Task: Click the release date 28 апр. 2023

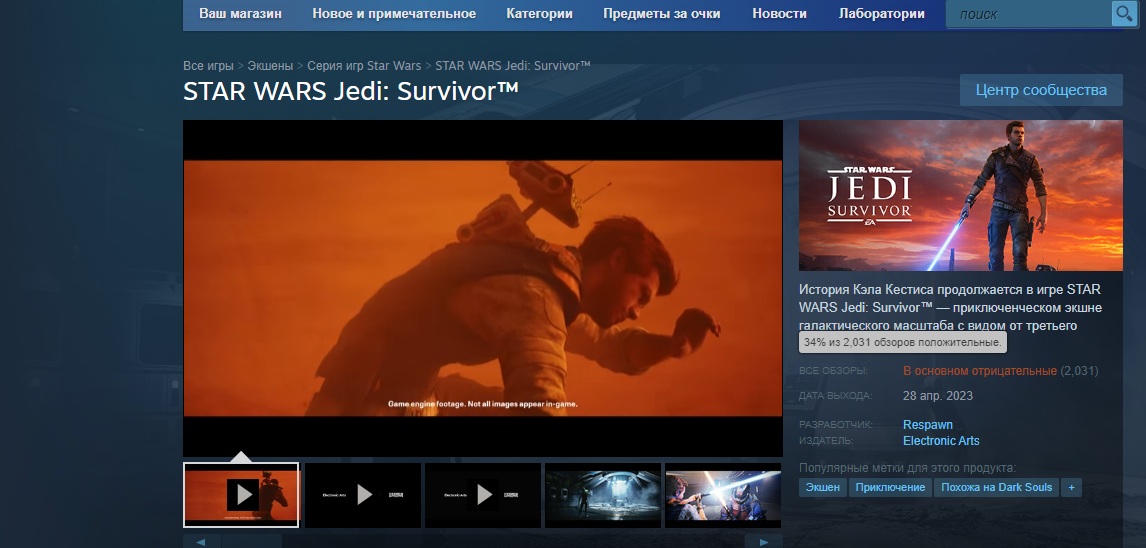Action: (938, 396)
